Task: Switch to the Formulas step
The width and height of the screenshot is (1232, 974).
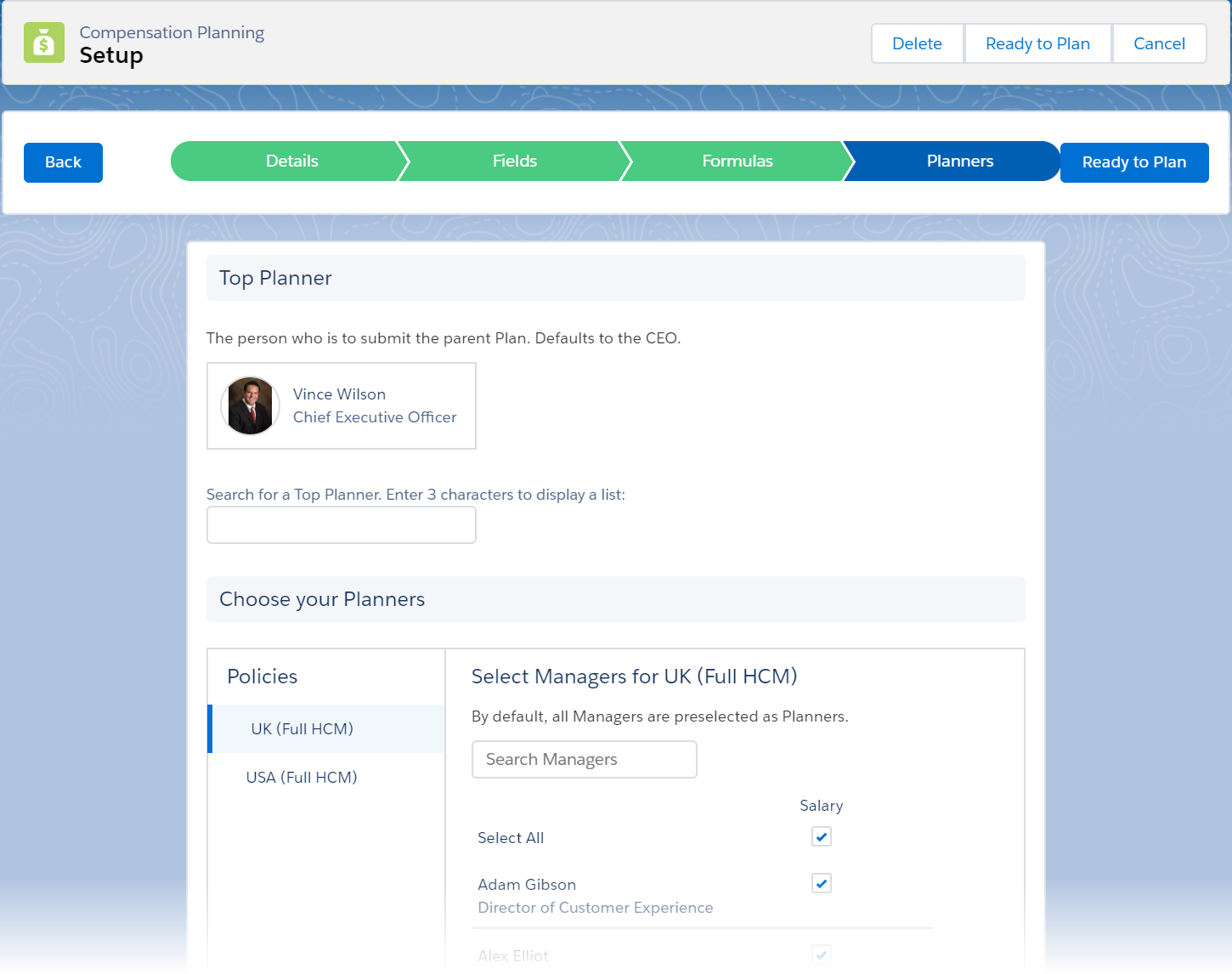Action: [x=737, y=161]
